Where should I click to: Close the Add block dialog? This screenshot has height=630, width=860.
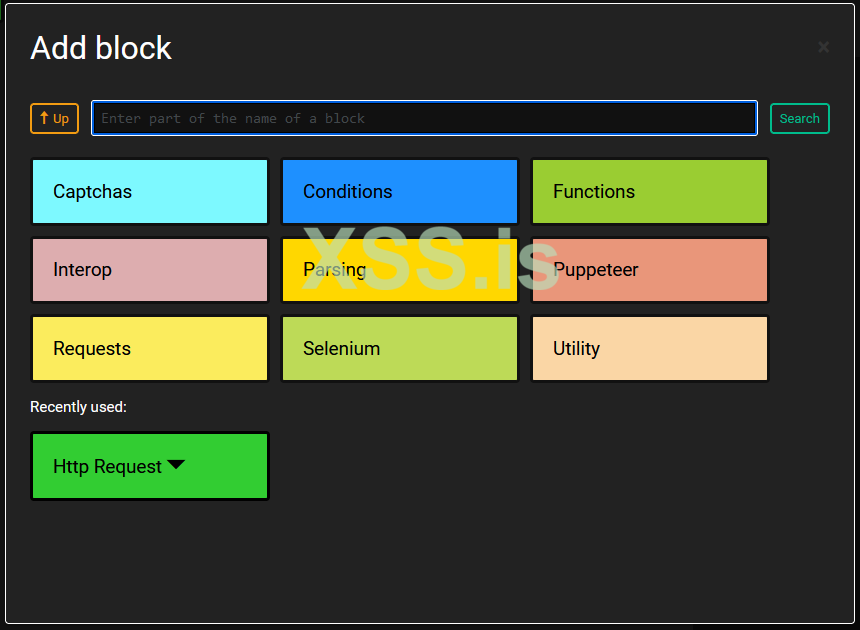tap(823, 47)
